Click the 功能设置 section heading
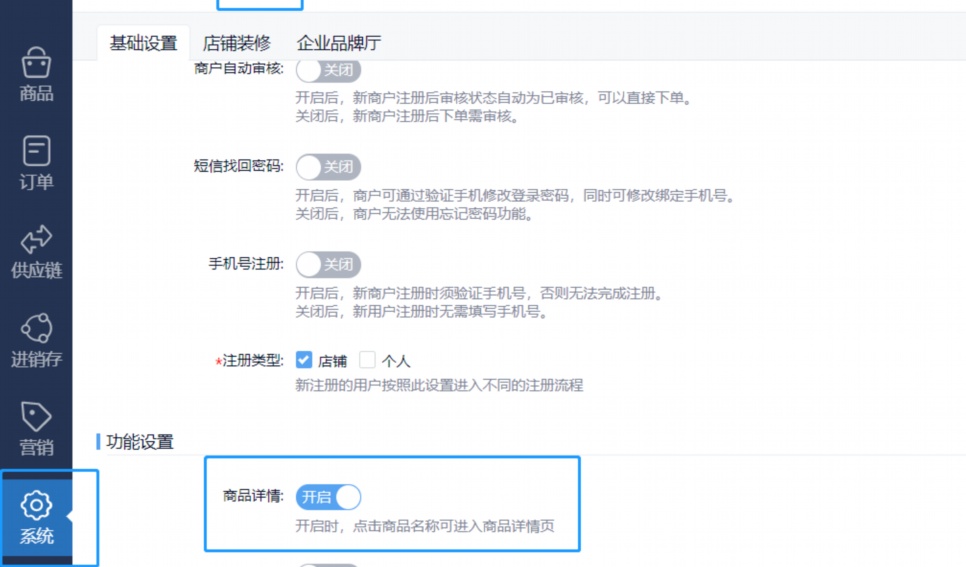 point(139,441)
